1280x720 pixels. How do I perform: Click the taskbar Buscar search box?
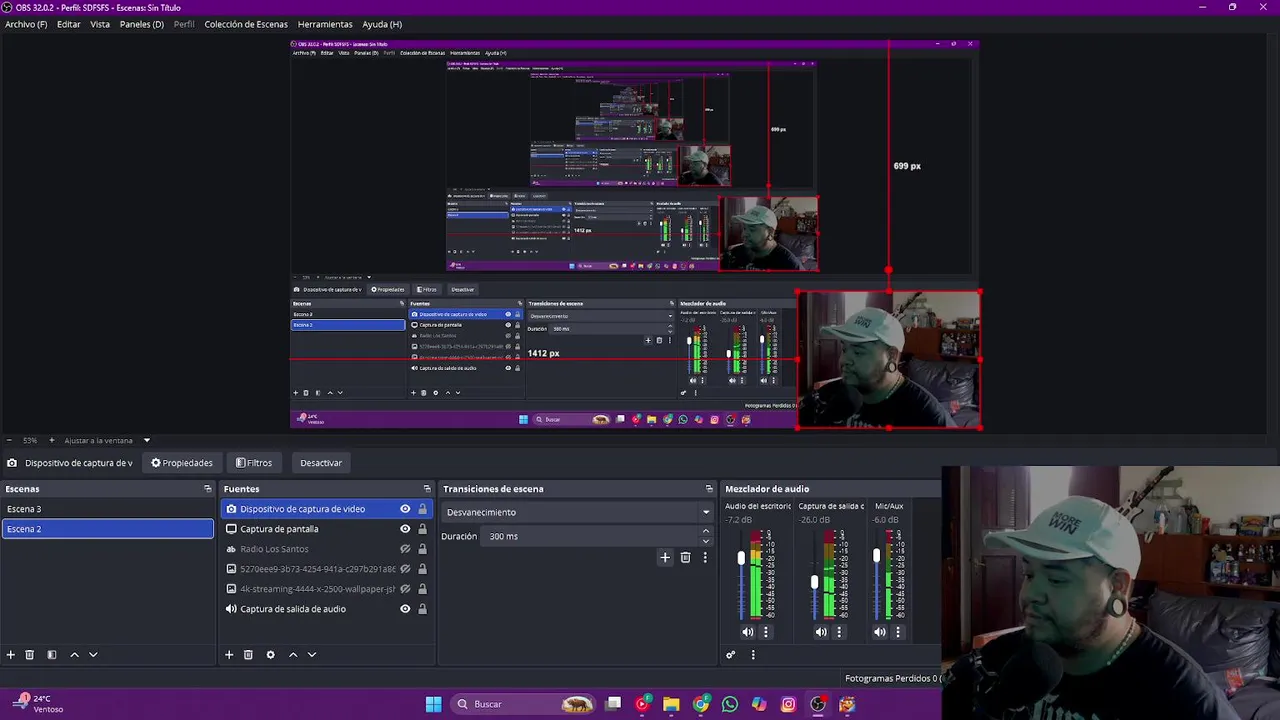pyautogui.click(x=523, y=704)
